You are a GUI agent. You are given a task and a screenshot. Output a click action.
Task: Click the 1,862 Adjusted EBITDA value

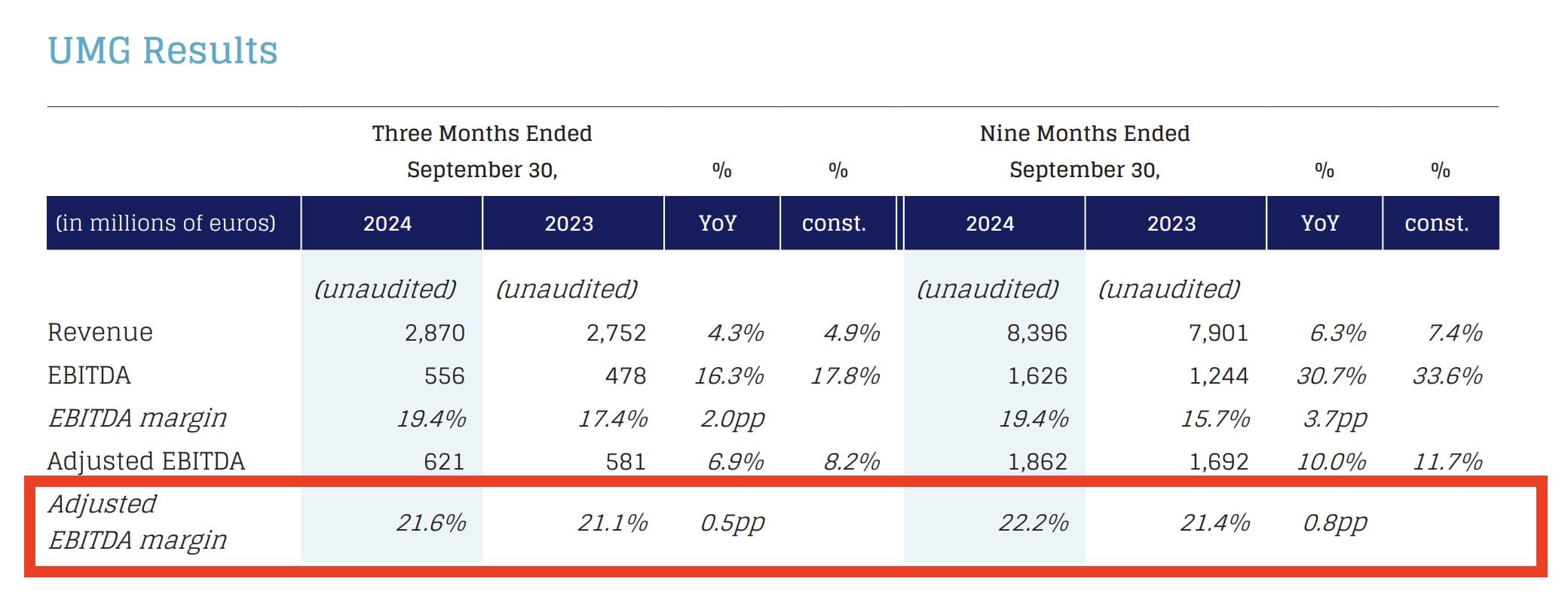(1037, 461)
